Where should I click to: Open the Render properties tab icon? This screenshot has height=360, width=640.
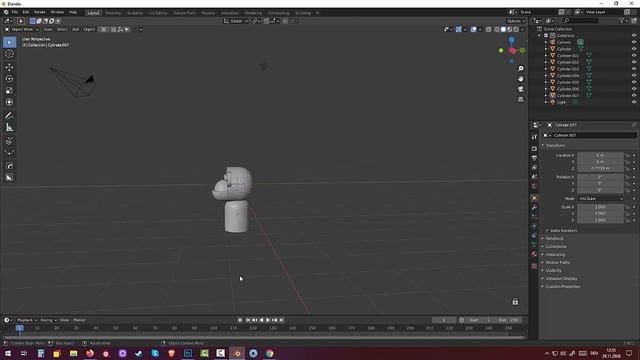[x=534, y=149]
